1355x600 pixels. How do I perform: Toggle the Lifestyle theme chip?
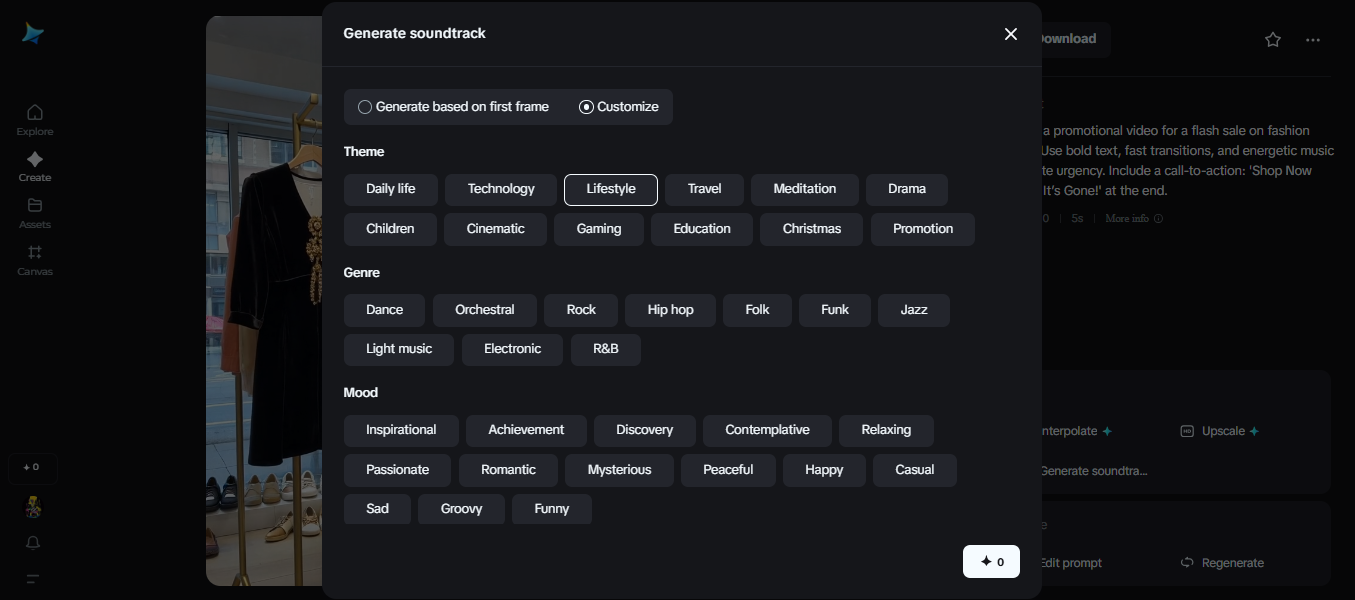[610, 189]
